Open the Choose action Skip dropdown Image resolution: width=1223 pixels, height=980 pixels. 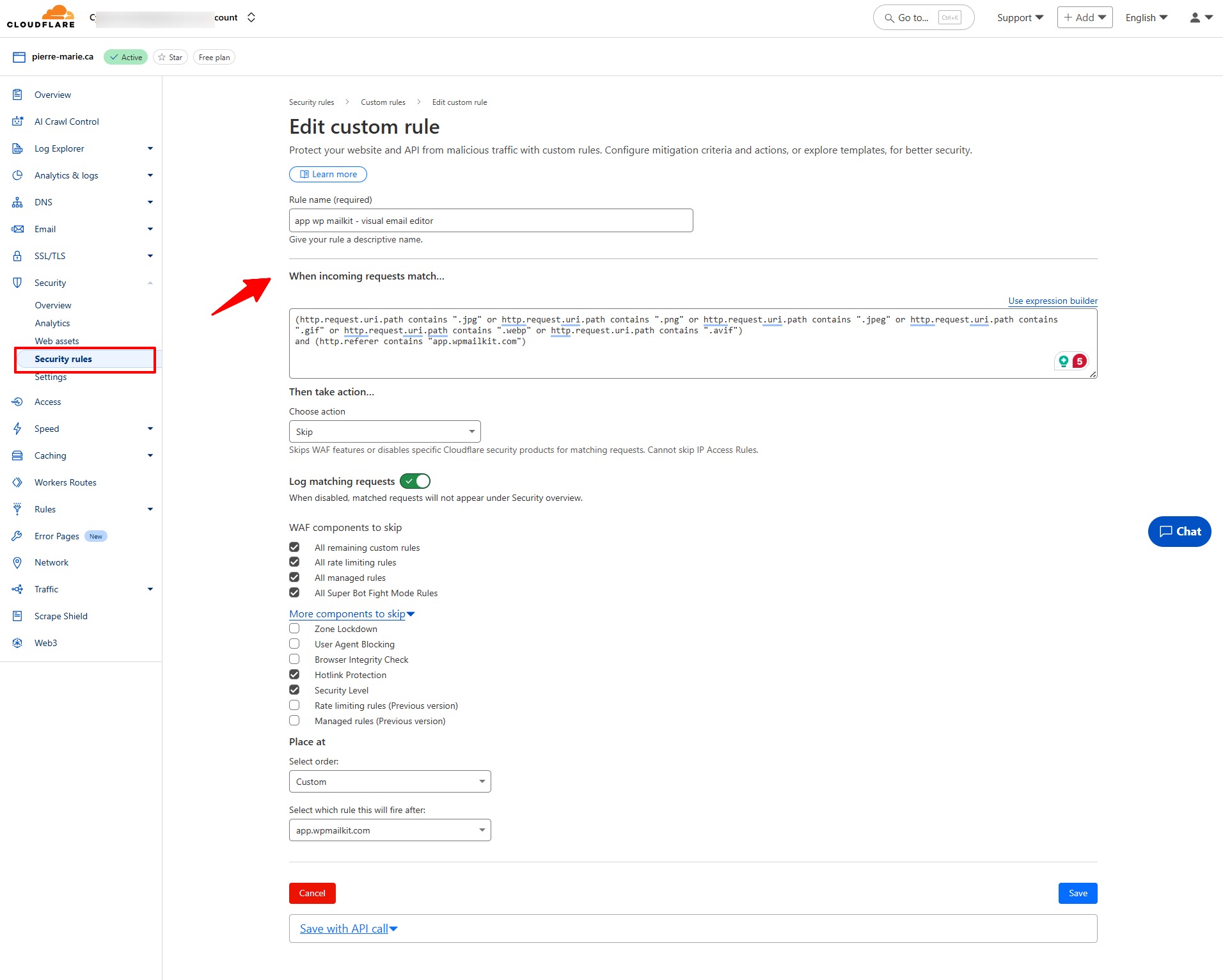click(384, 432)
